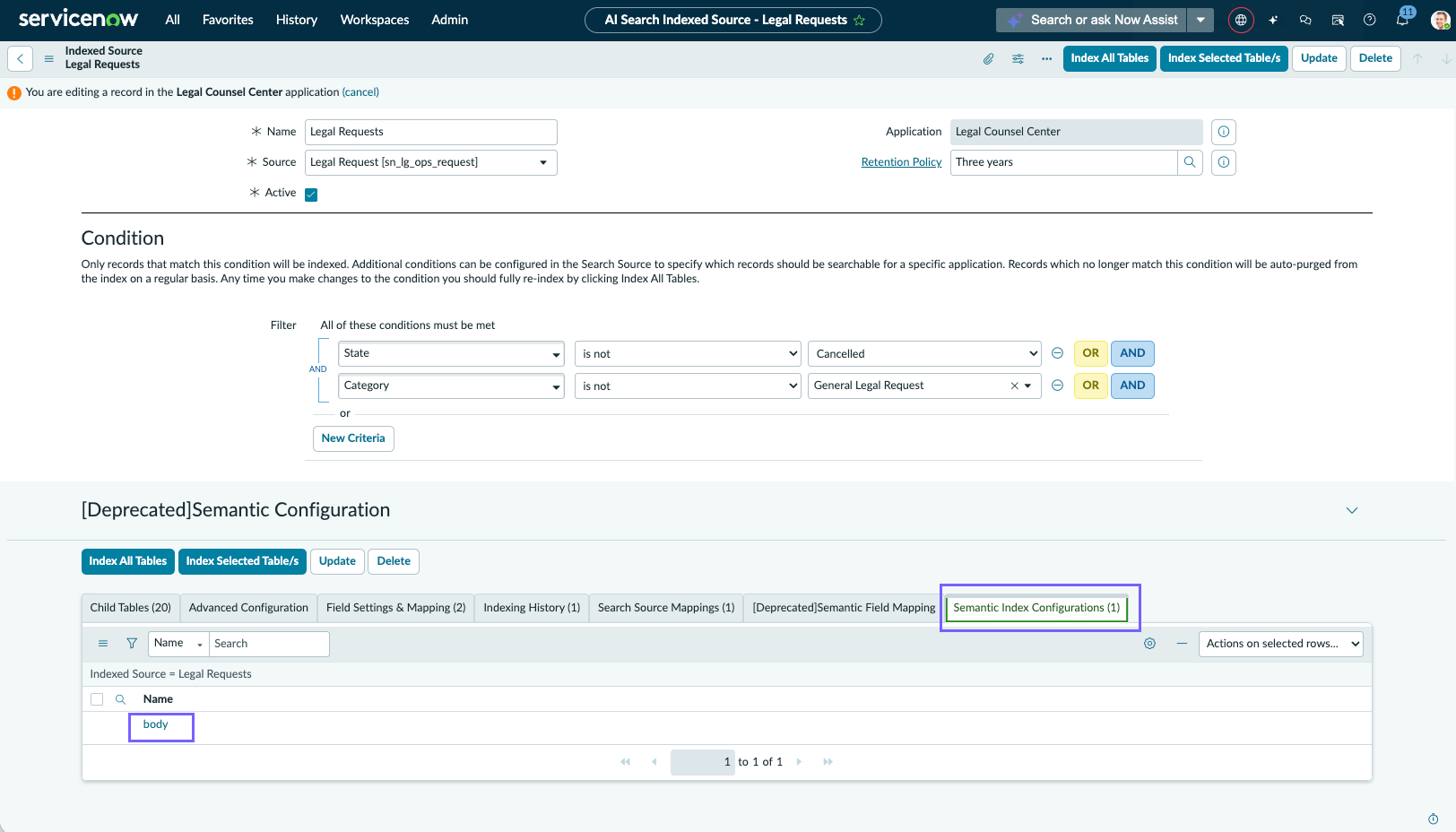Image resolution: width=1456 pixels, height=832 pixels.
Task: Switch to the Indexing History (1) tab
Action: 532,608
